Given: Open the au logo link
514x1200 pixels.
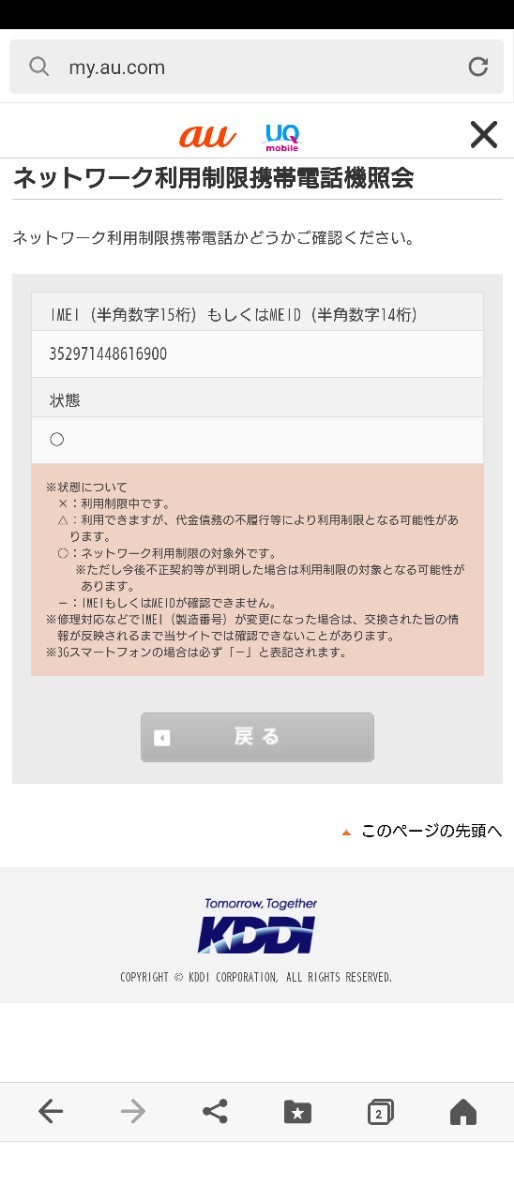Looking at the screenshot, I should [208, 135].
